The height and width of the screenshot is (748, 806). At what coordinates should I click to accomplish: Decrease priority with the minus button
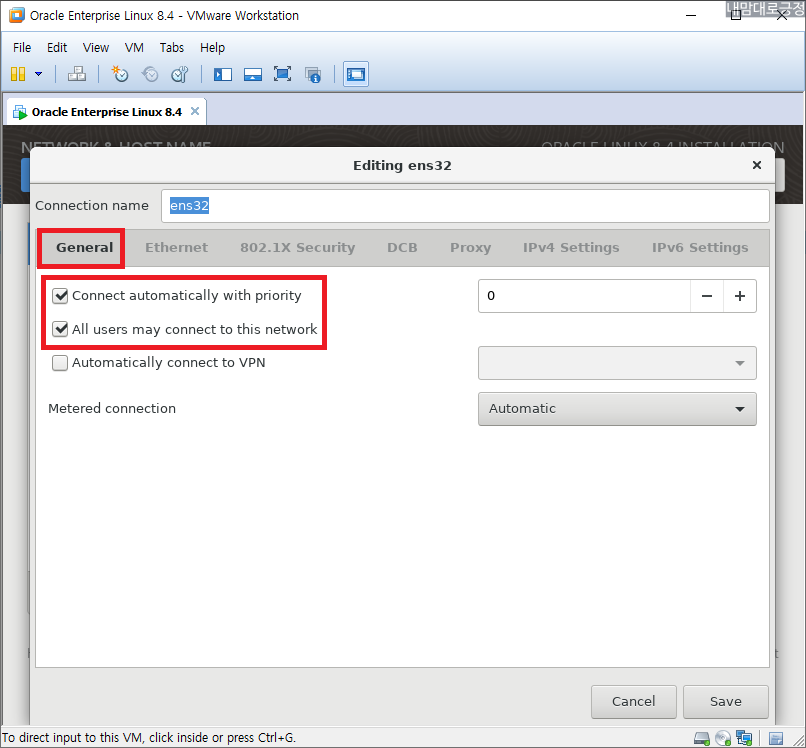pyautogui.click(x=707, y=296)
